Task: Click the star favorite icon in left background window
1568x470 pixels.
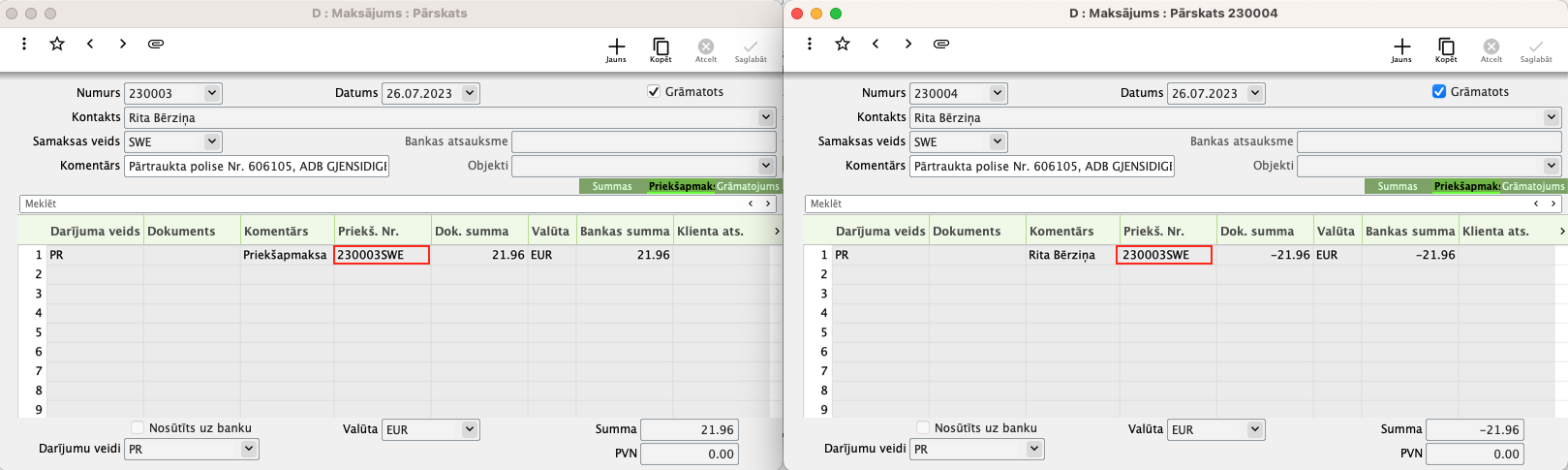Action: (57, 44)
